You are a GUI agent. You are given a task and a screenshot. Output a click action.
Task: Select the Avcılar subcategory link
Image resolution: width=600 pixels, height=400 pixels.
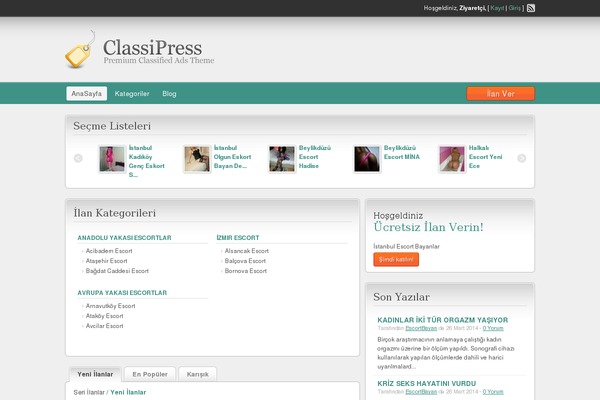(x=104, y=326)
